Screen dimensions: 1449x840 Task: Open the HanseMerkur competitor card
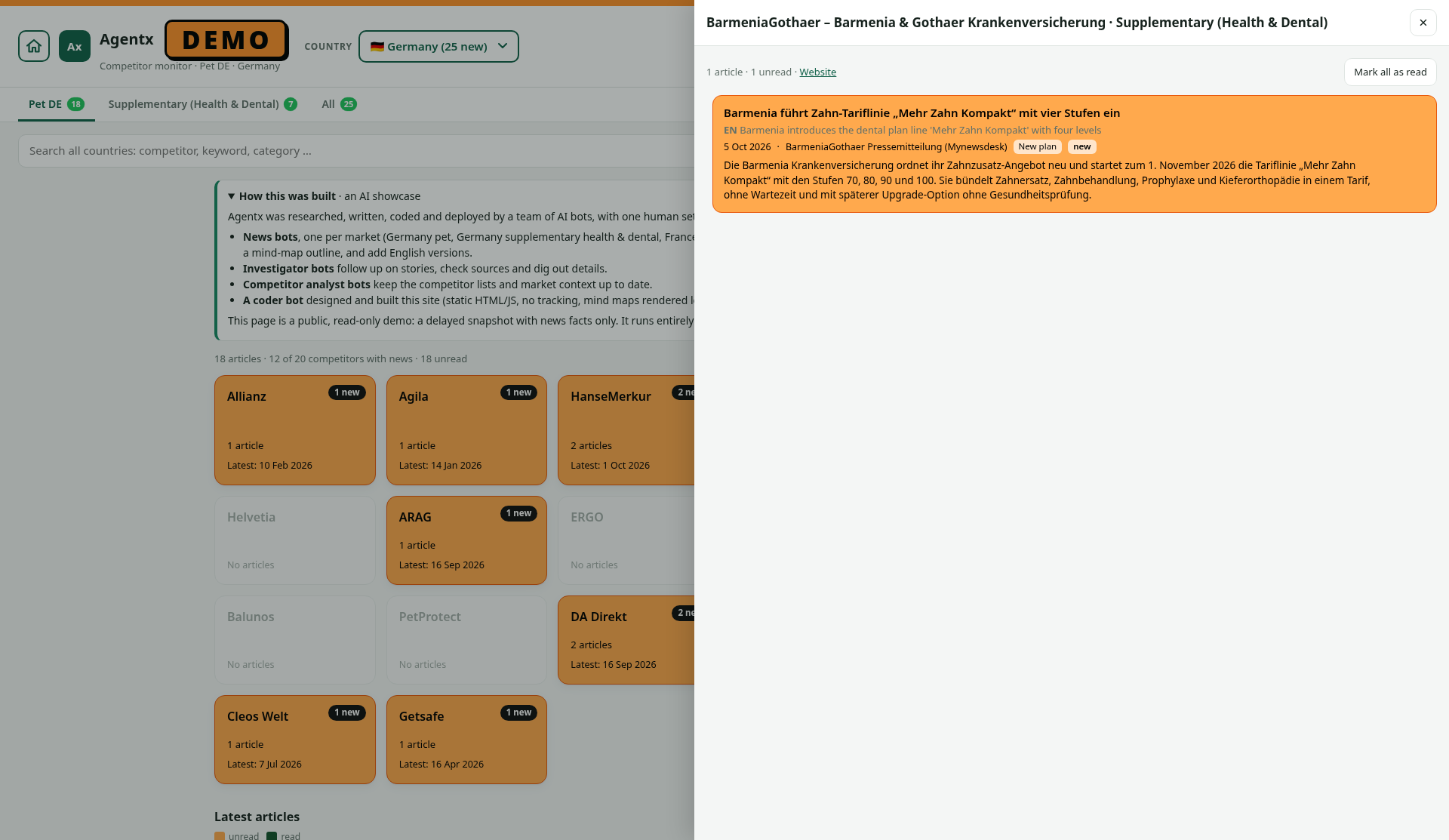(626, 430)
